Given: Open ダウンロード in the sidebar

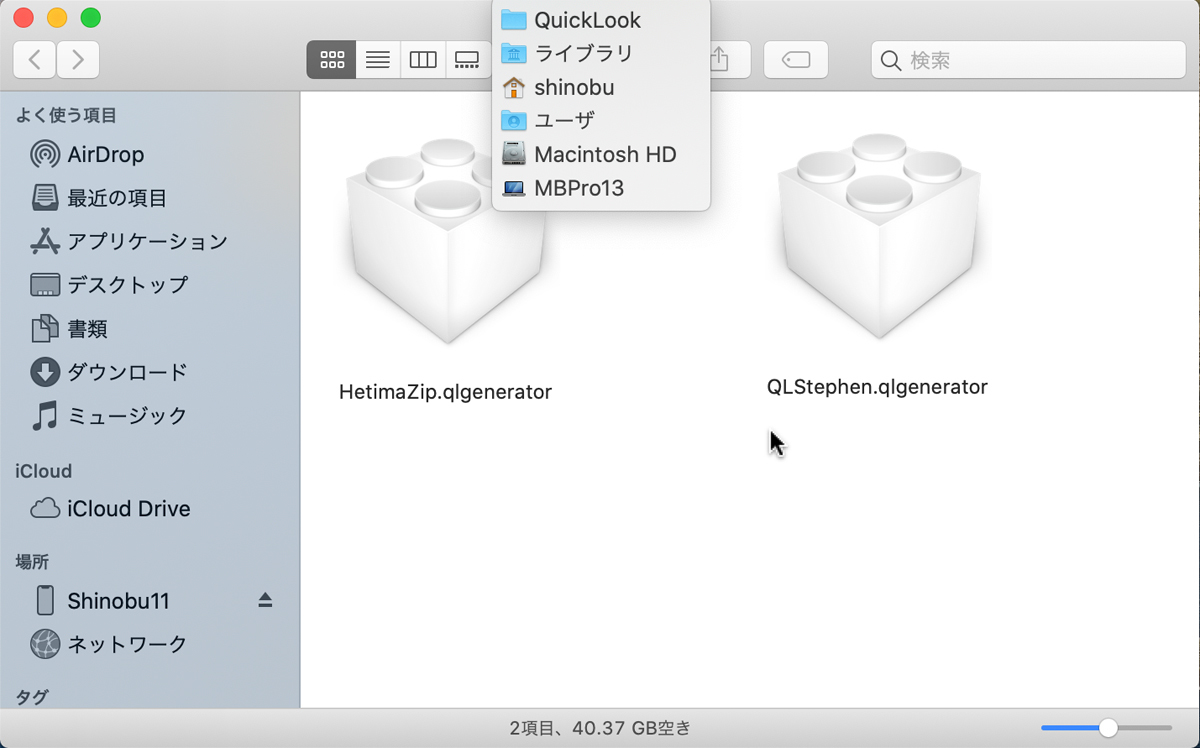Looking at the screenshot, I should point(150,372).
